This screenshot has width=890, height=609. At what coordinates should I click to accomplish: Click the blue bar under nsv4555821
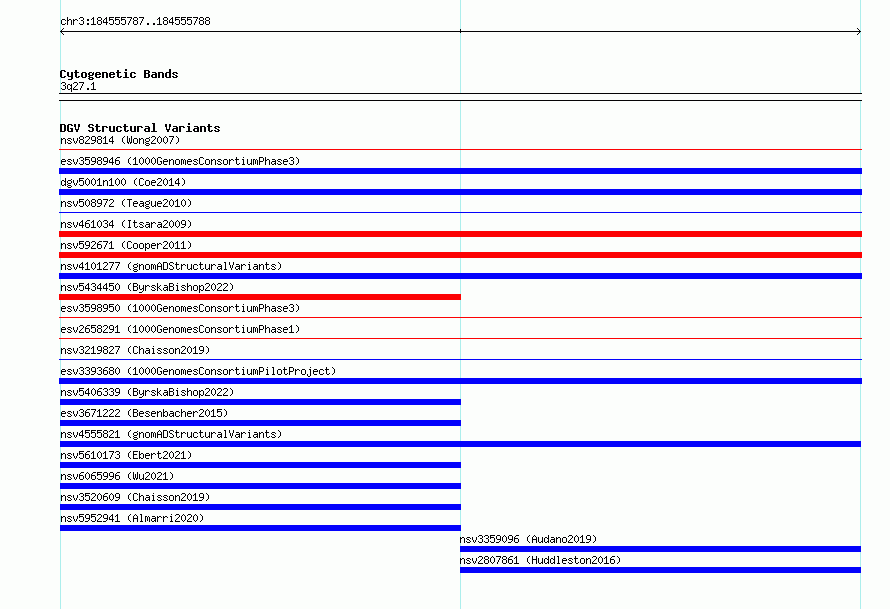coord(460,444)
